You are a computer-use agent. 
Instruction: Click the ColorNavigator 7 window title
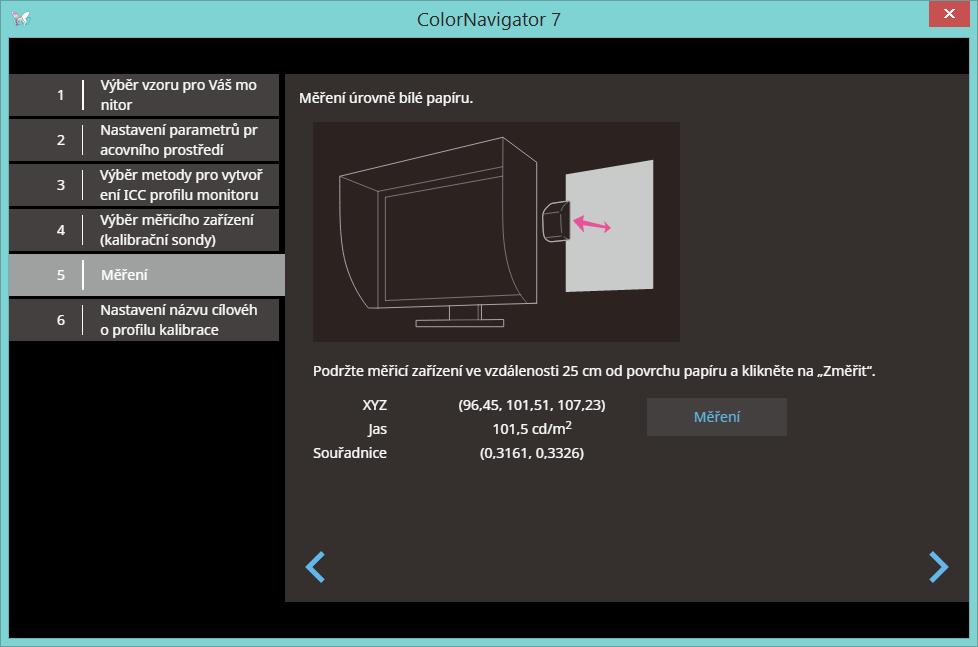coord(488,19)
